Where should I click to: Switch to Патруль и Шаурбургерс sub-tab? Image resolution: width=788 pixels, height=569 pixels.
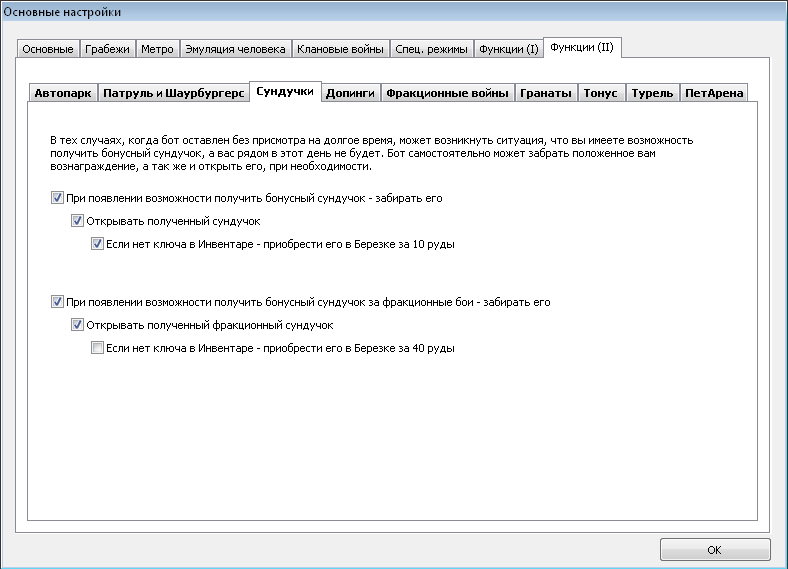[x=173, y=93]
